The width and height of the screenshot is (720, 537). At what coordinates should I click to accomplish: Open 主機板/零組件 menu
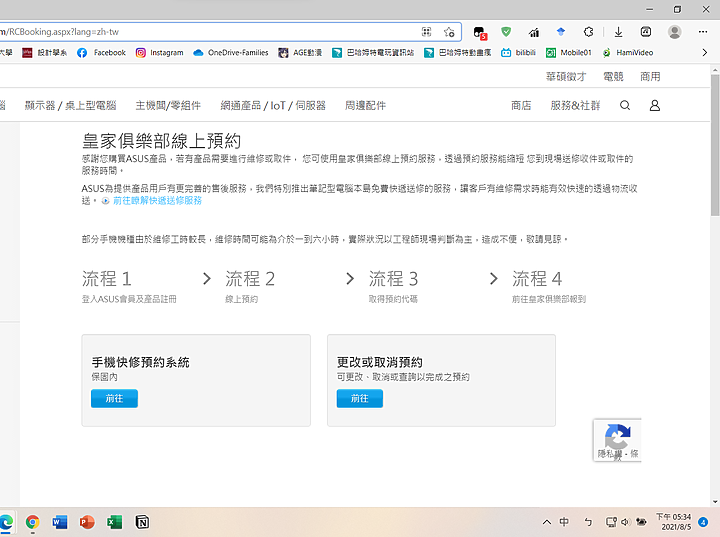pyautogui.click(x=168, y=106)
